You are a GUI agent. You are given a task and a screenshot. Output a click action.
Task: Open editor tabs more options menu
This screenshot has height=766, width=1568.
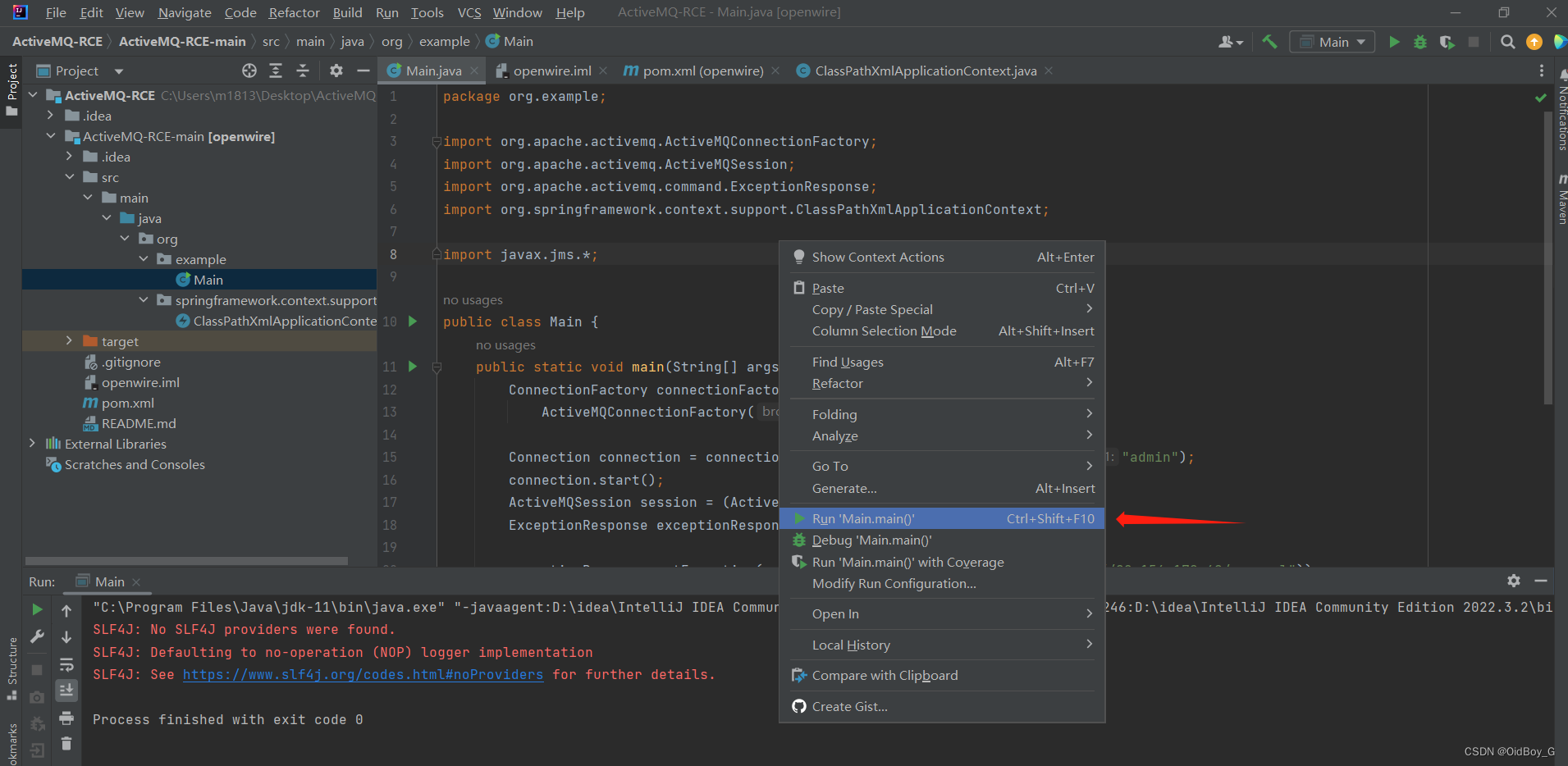point(1542,71)
